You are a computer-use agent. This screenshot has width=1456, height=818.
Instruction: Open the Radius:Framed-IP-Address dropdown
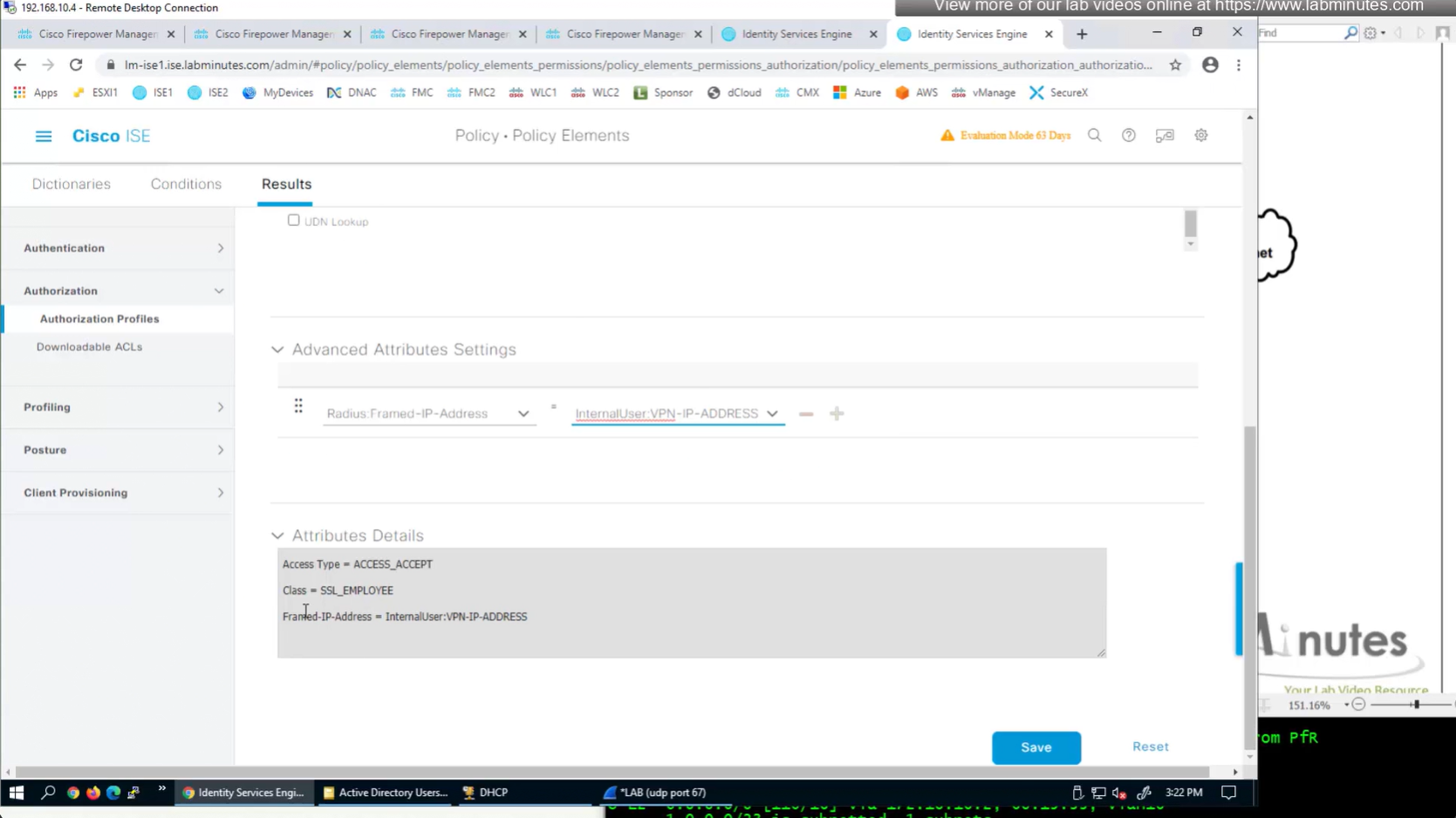coord(523,414)
